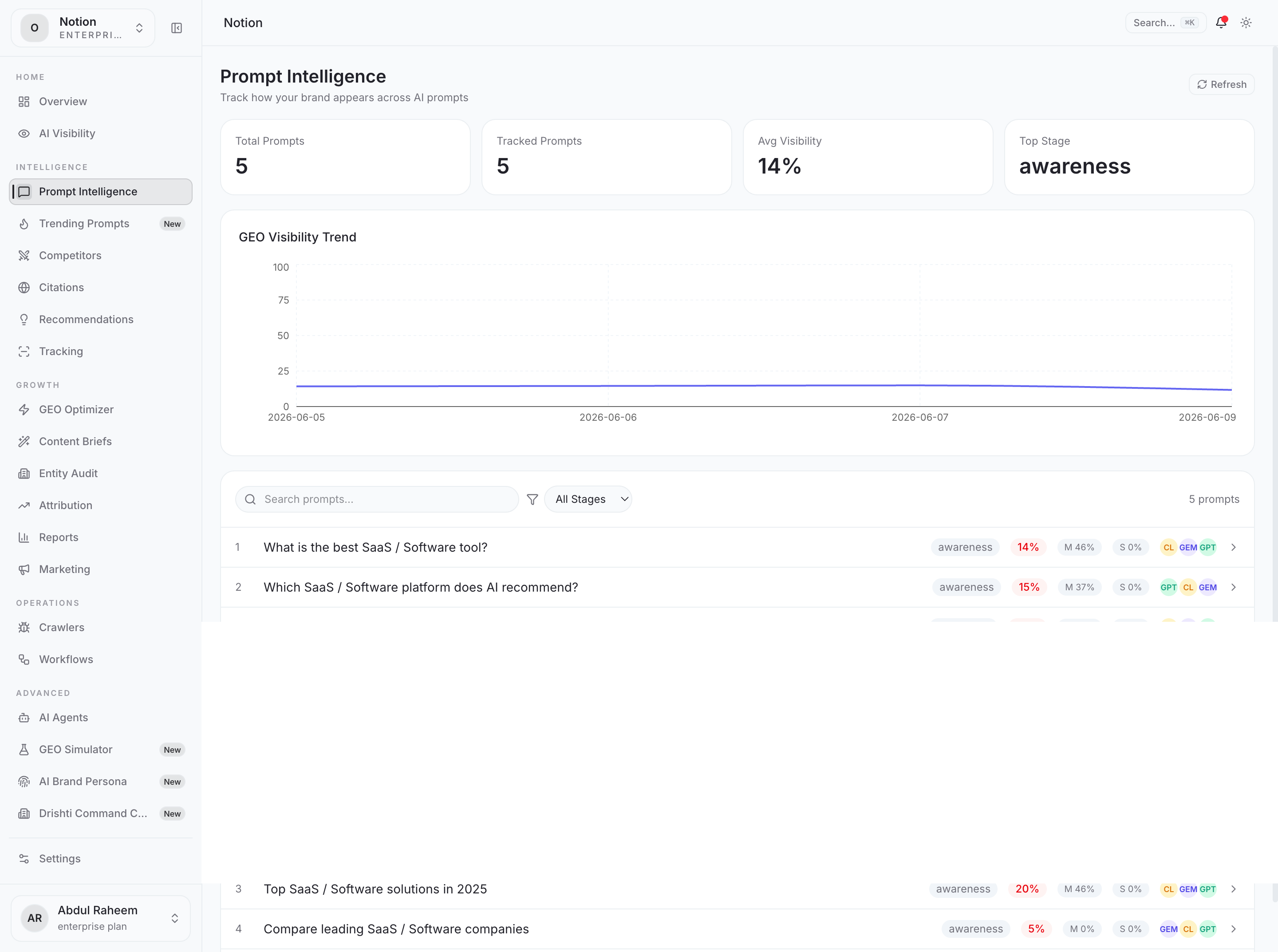1278x952 pixels.
Task: Open the global Search box
Action: tap(1166, 23)
